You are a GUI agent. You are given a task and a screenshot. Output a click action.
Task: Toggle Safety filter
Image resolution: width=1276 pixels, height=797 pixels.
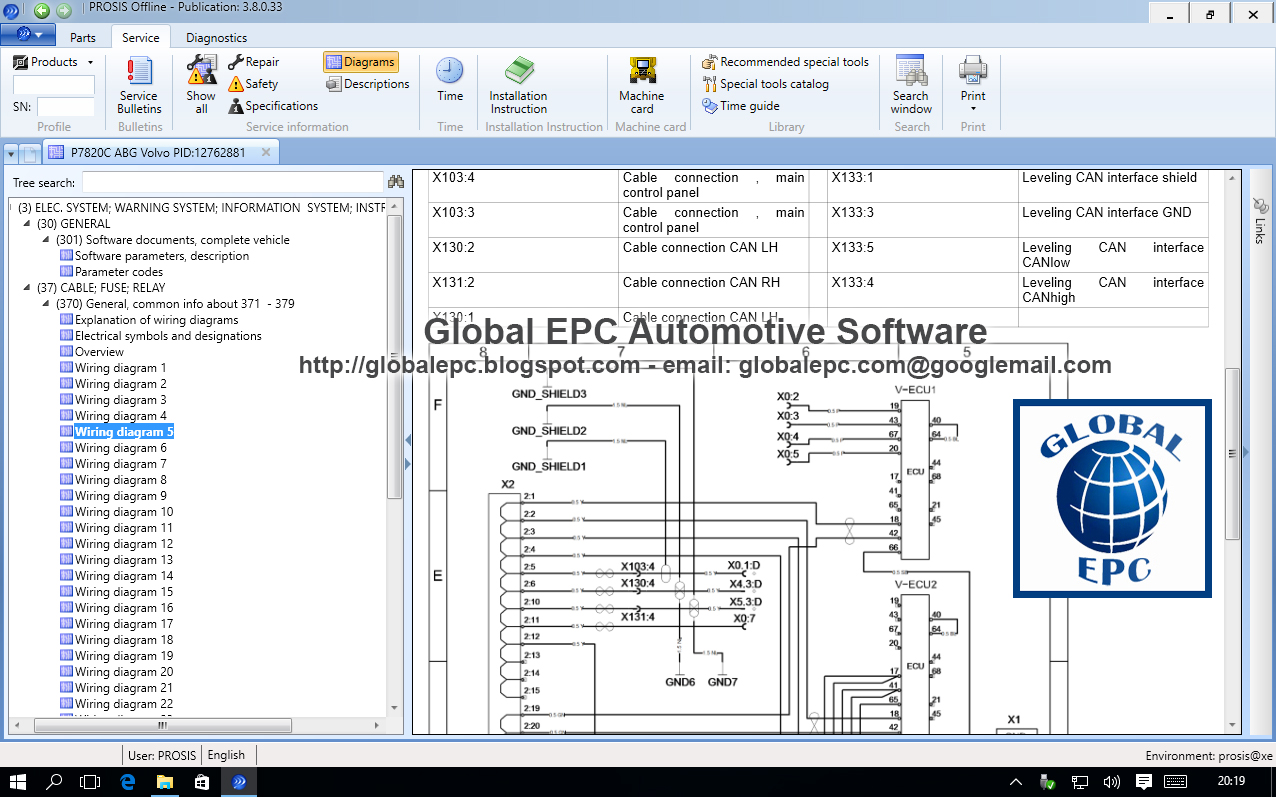pyautogui.click(x=253, y=84)
